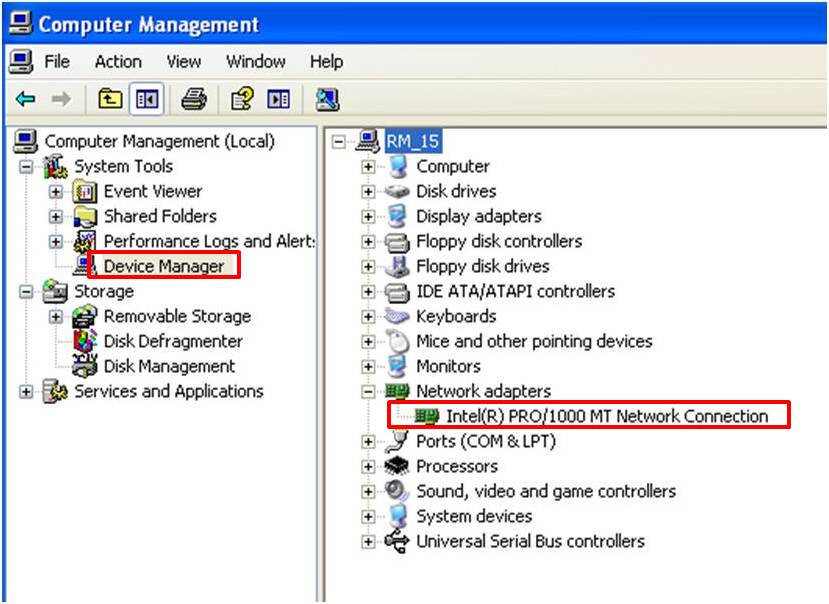
Task: Select Floppy disk controllers entry
Action: [x=499, y=241]
